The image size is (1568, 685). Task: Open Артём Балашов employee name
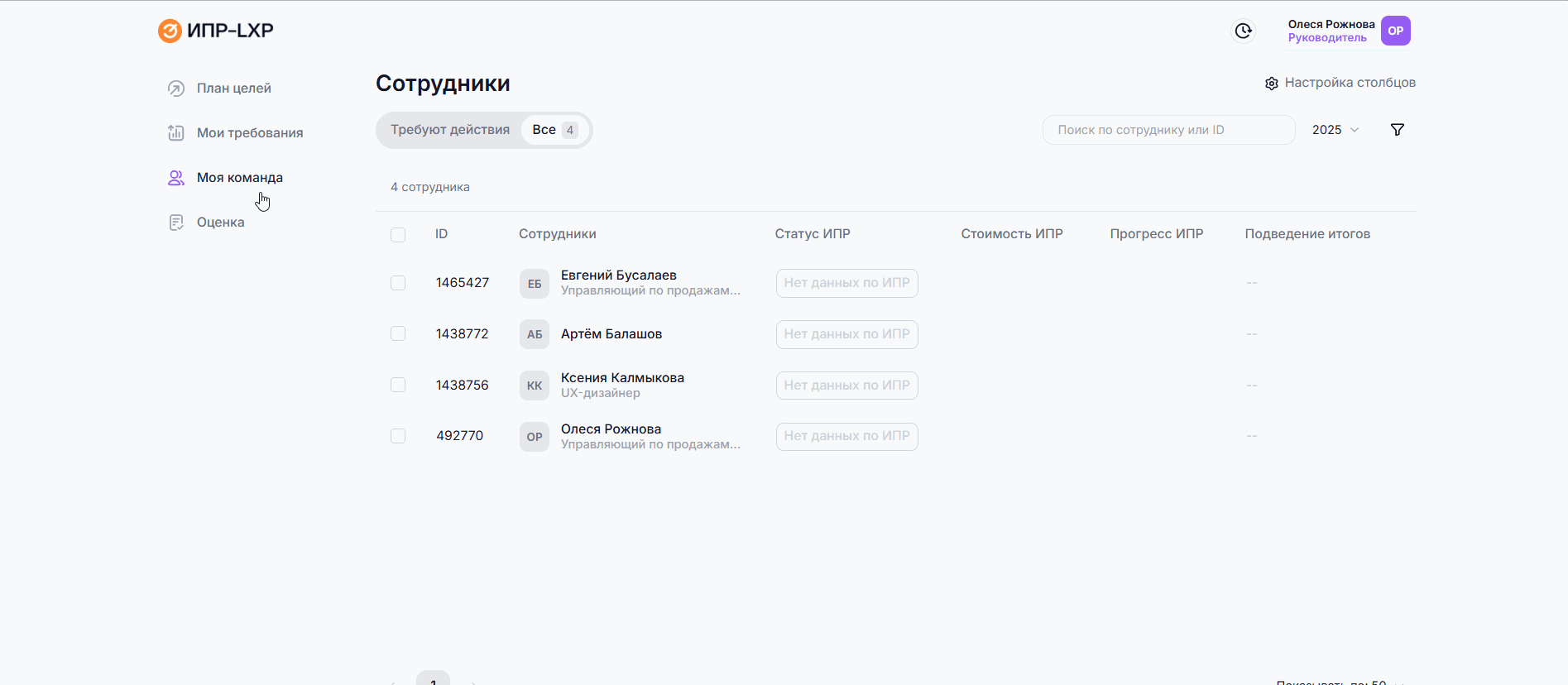pos(611,334)
